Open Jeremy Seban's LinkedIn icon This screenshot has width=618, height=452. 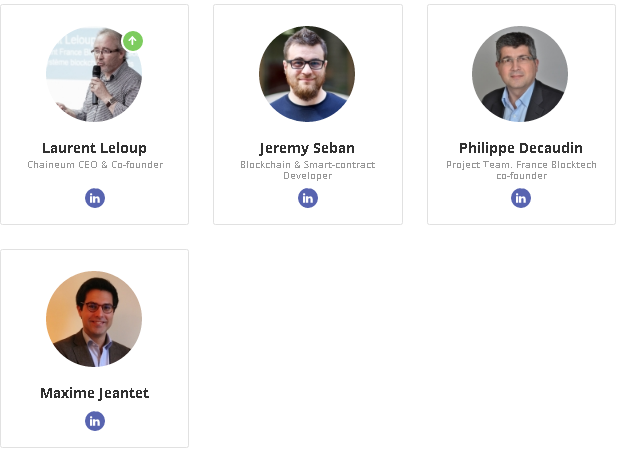308,198
